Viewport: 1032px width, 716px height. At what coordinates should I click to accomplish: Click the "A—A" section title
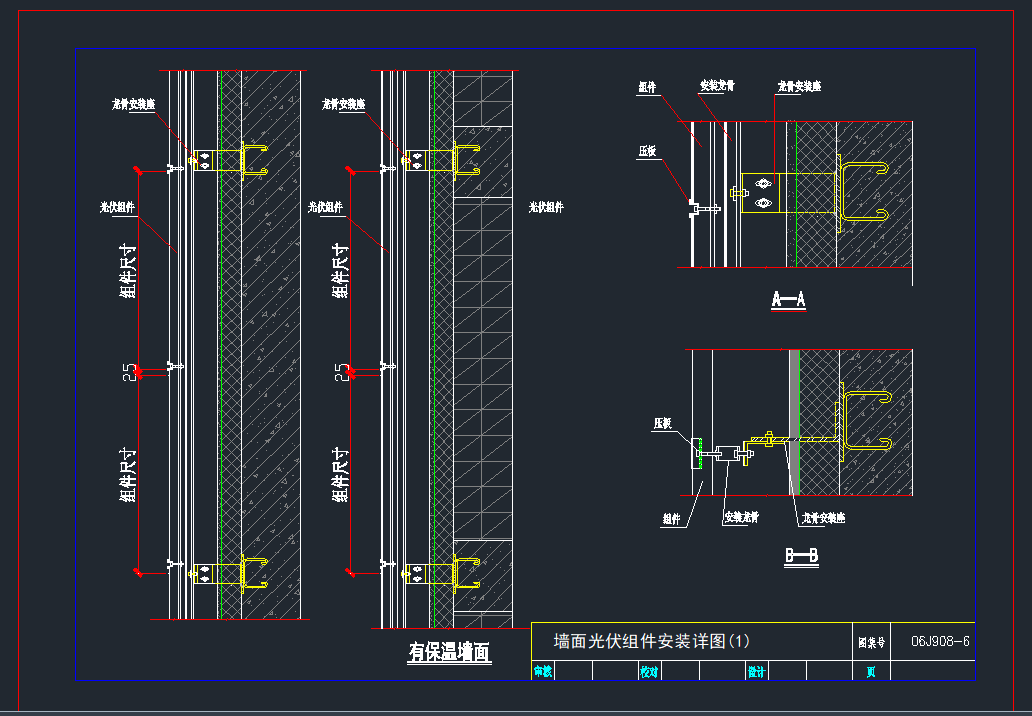pyautogui.click(x=788, y=299)
